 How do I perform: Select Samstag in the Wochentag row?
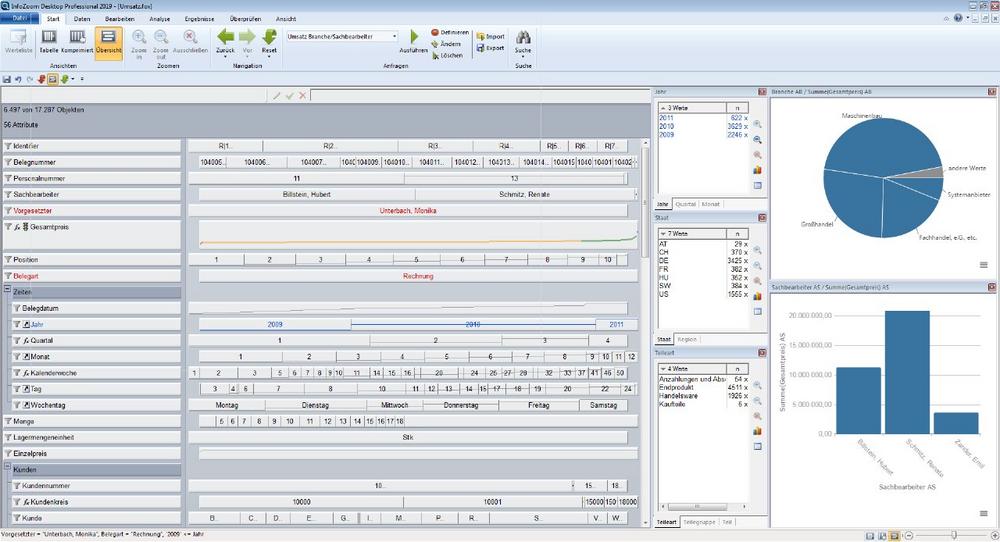603,405
